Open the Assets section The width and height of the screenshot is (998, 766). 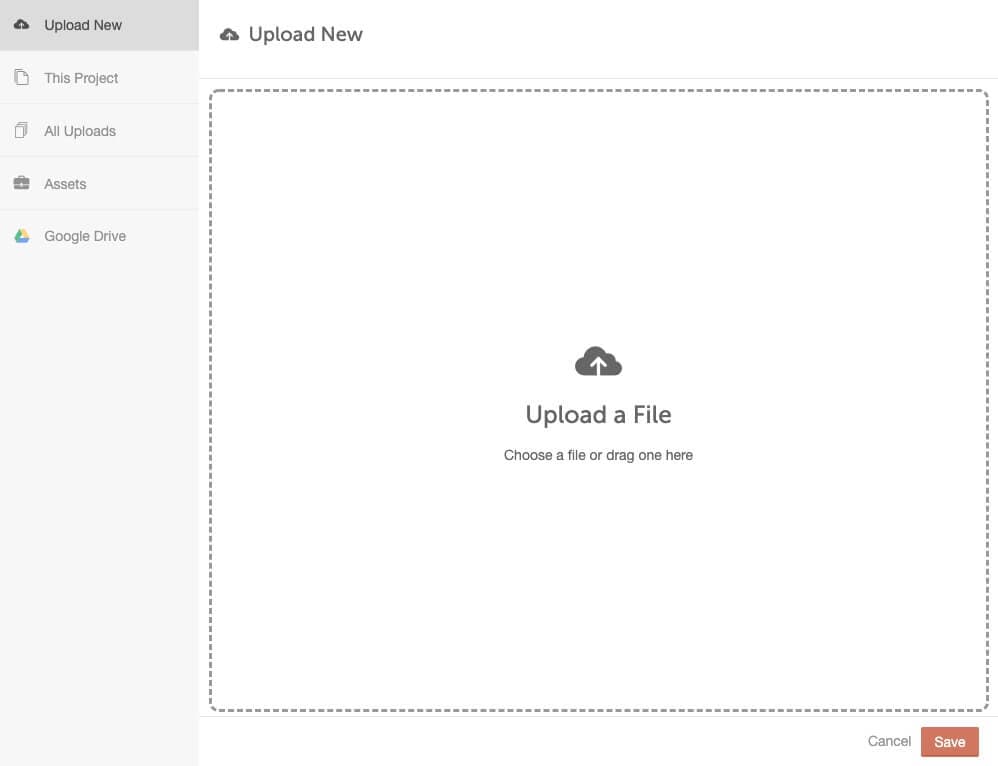(99, 183)
